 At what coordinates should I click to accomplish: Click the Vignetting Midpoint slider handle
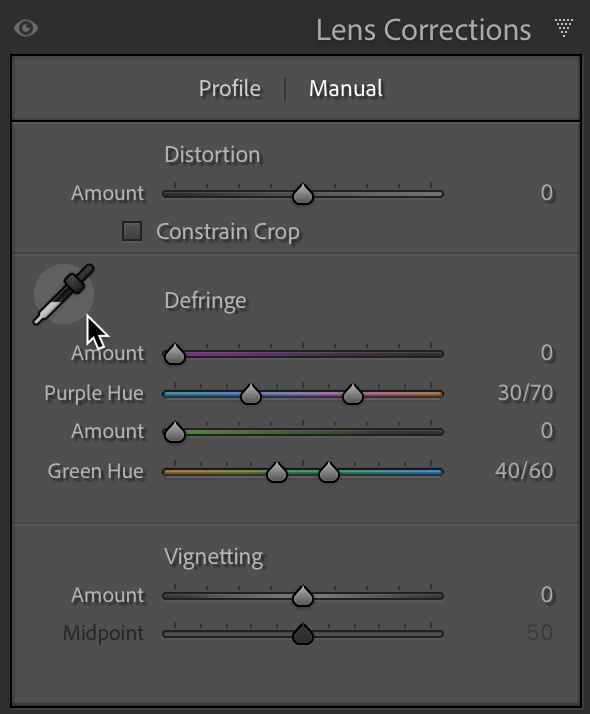coord(303,634)
